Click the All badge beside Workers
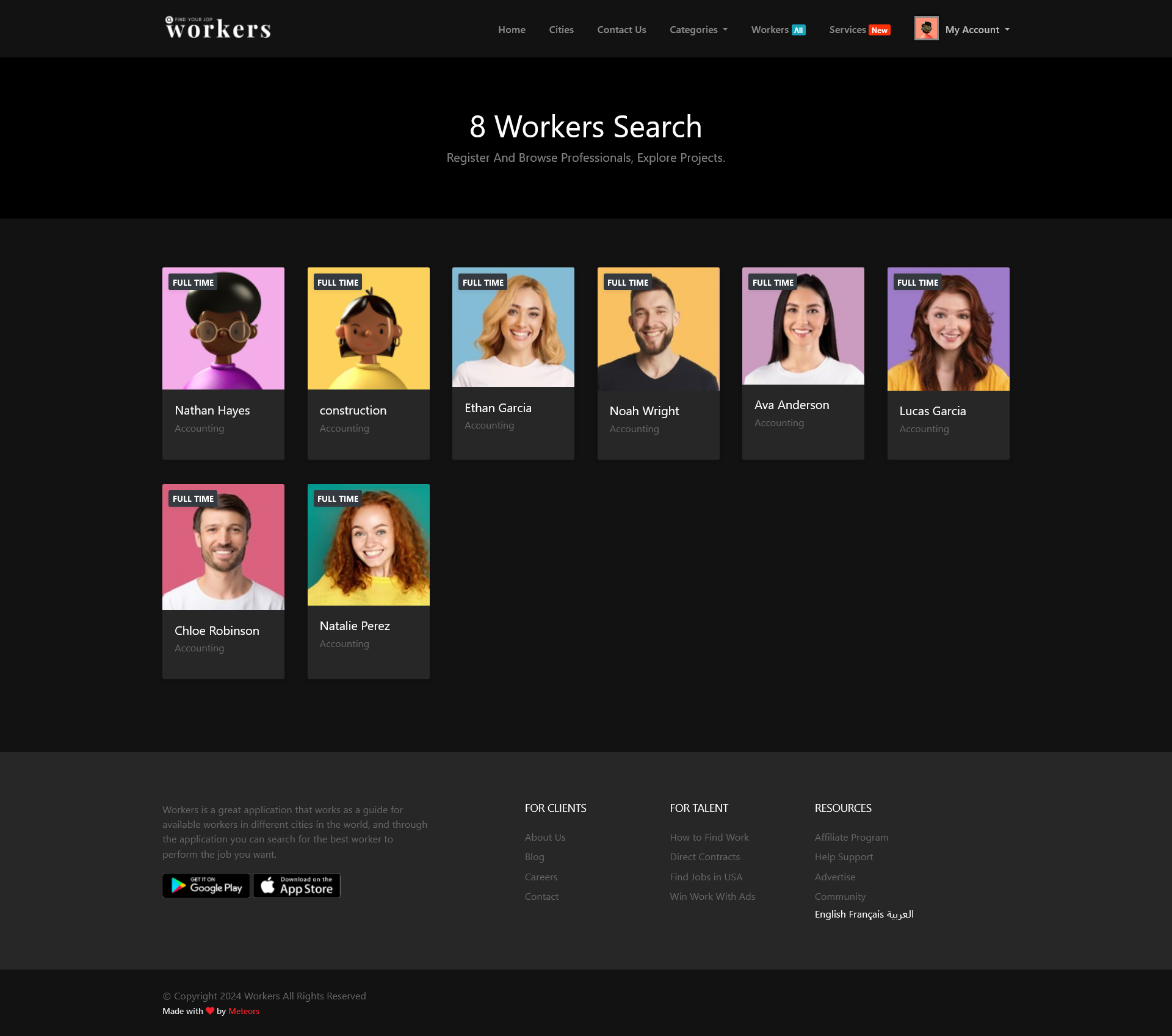The height and width of the screenshot is (1036, 1172). coord(798,30)
